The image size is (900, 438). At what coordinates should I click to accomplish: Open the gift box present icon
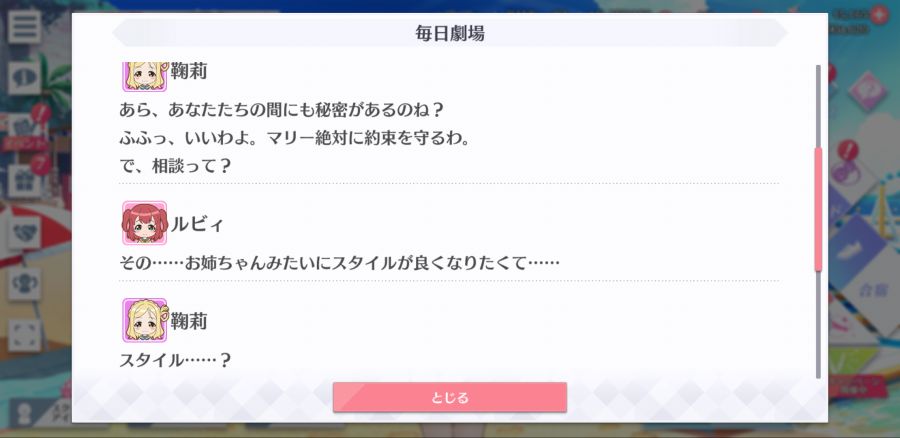point(25,181)
